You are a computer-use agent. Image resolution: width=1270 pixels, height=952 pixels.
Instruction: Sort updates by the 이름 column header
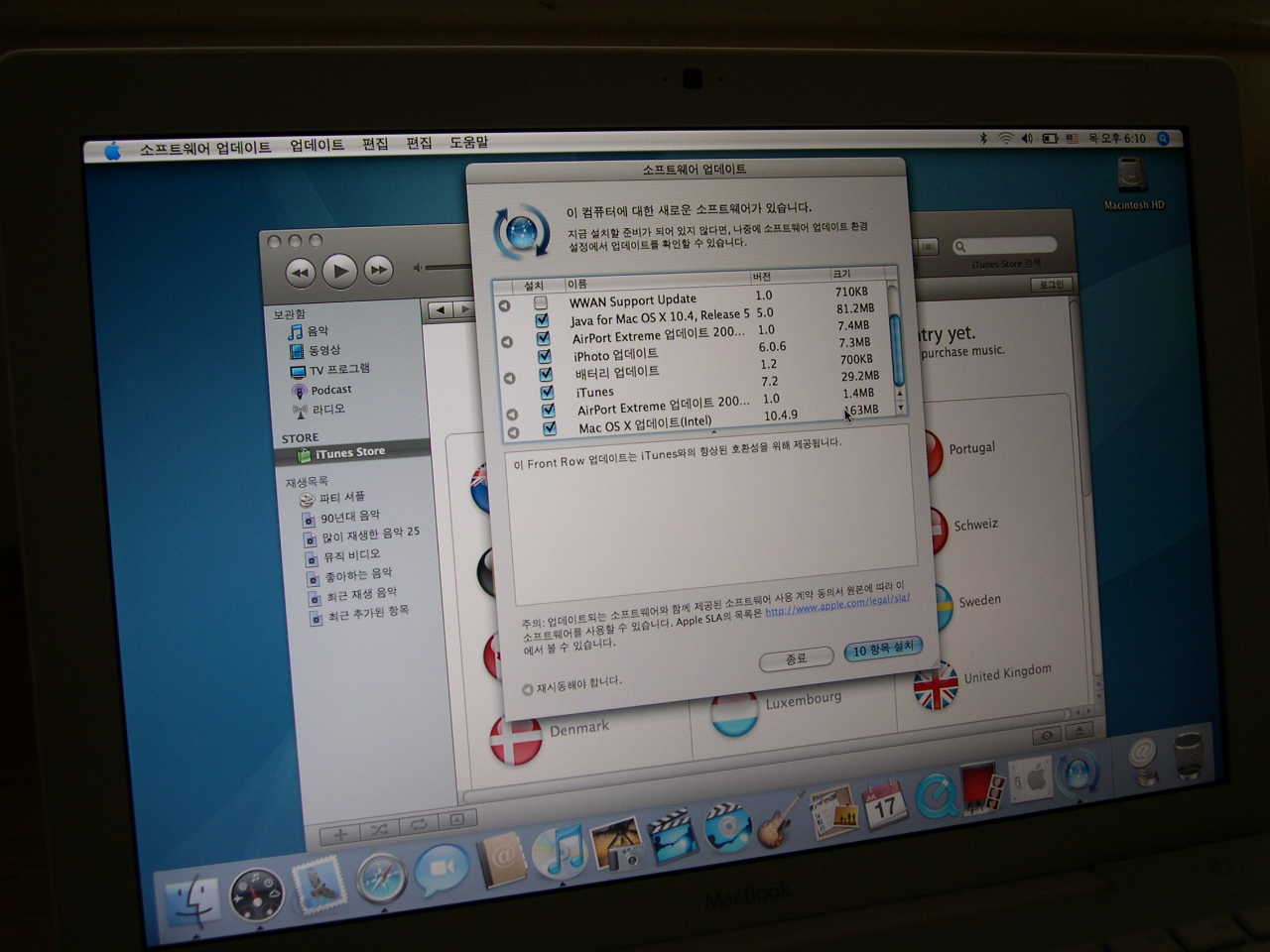(x=656, y=281)
